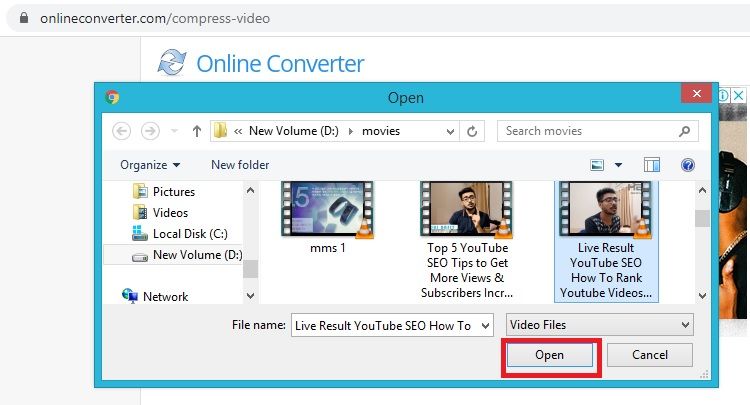Image resolution: width=750 pixels, height=405 pixels.
Task: Close the advertisement X icon
Action: point(739,96)
